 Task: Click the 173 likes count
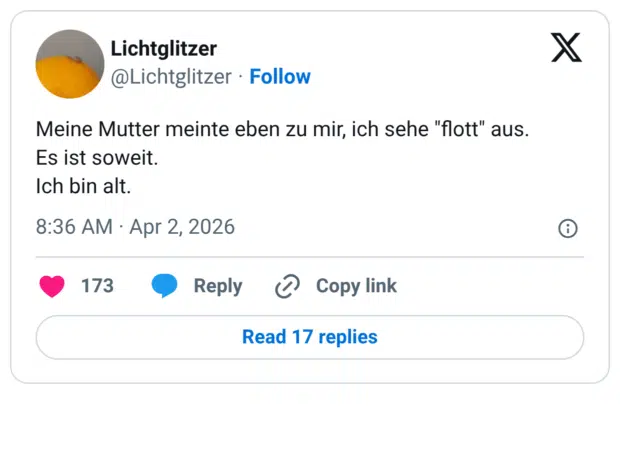[x=97, y=286]
